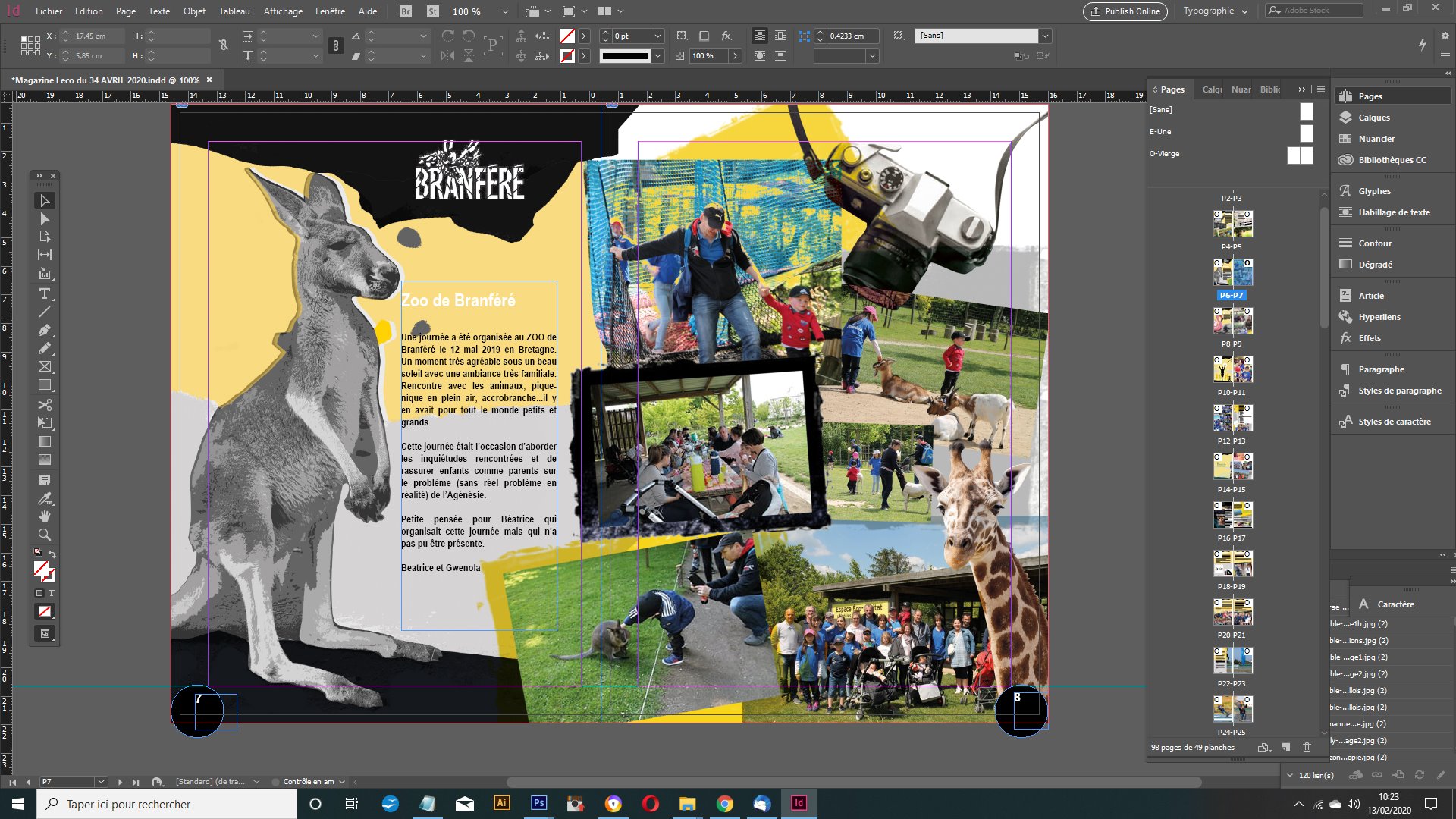The image size is (1456, 819).
Task: Delete selected pages trash icon
Action: pos(1307,747)
